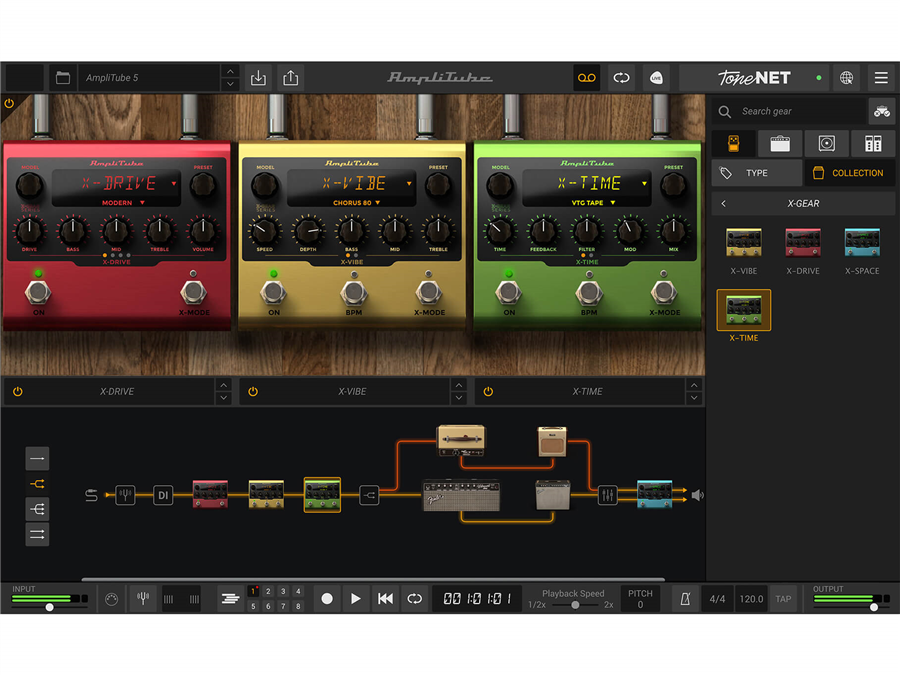Toggle power for the X-VIBE slot
Viewport: 900px width, 675px height.
253,392
